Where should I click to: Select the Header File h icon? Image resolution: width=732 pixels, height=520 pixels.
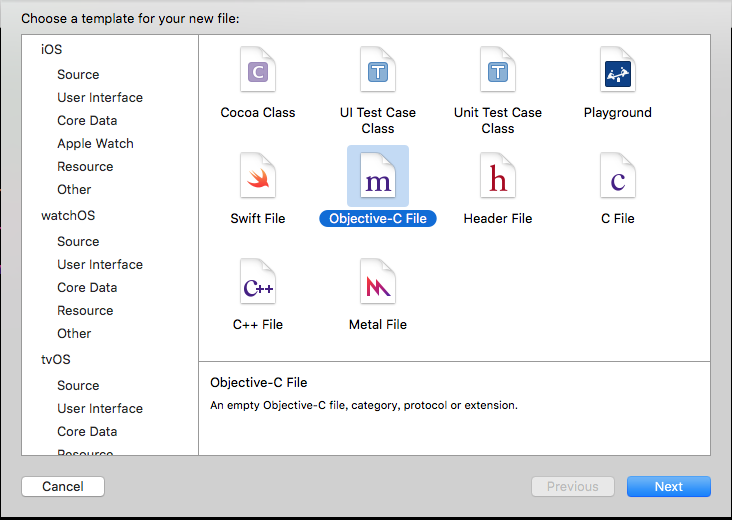498,176
